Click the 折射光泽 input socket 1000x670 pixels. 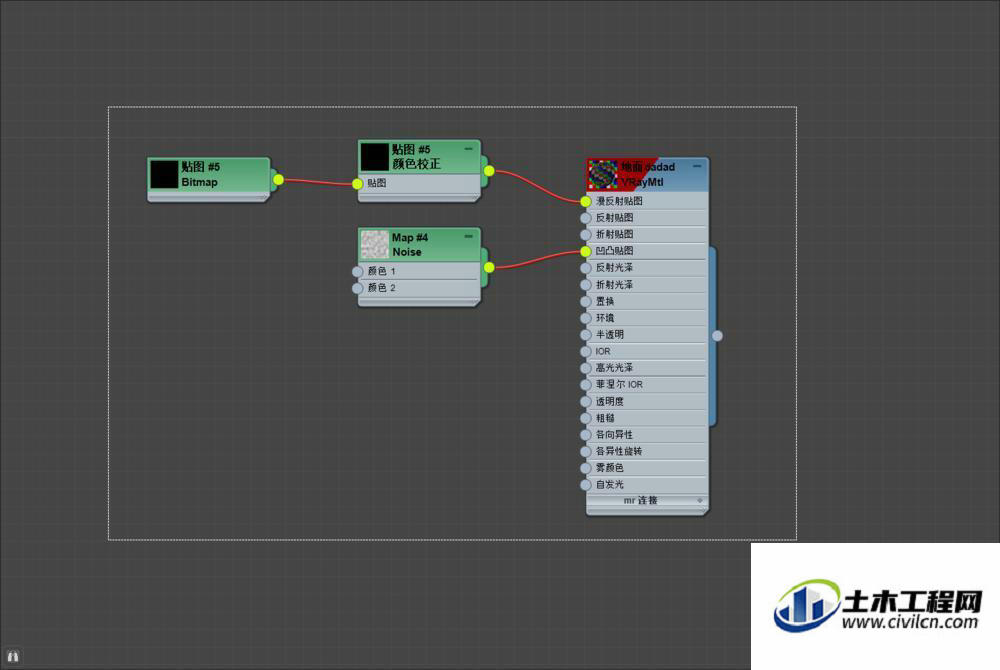(585, 285)
